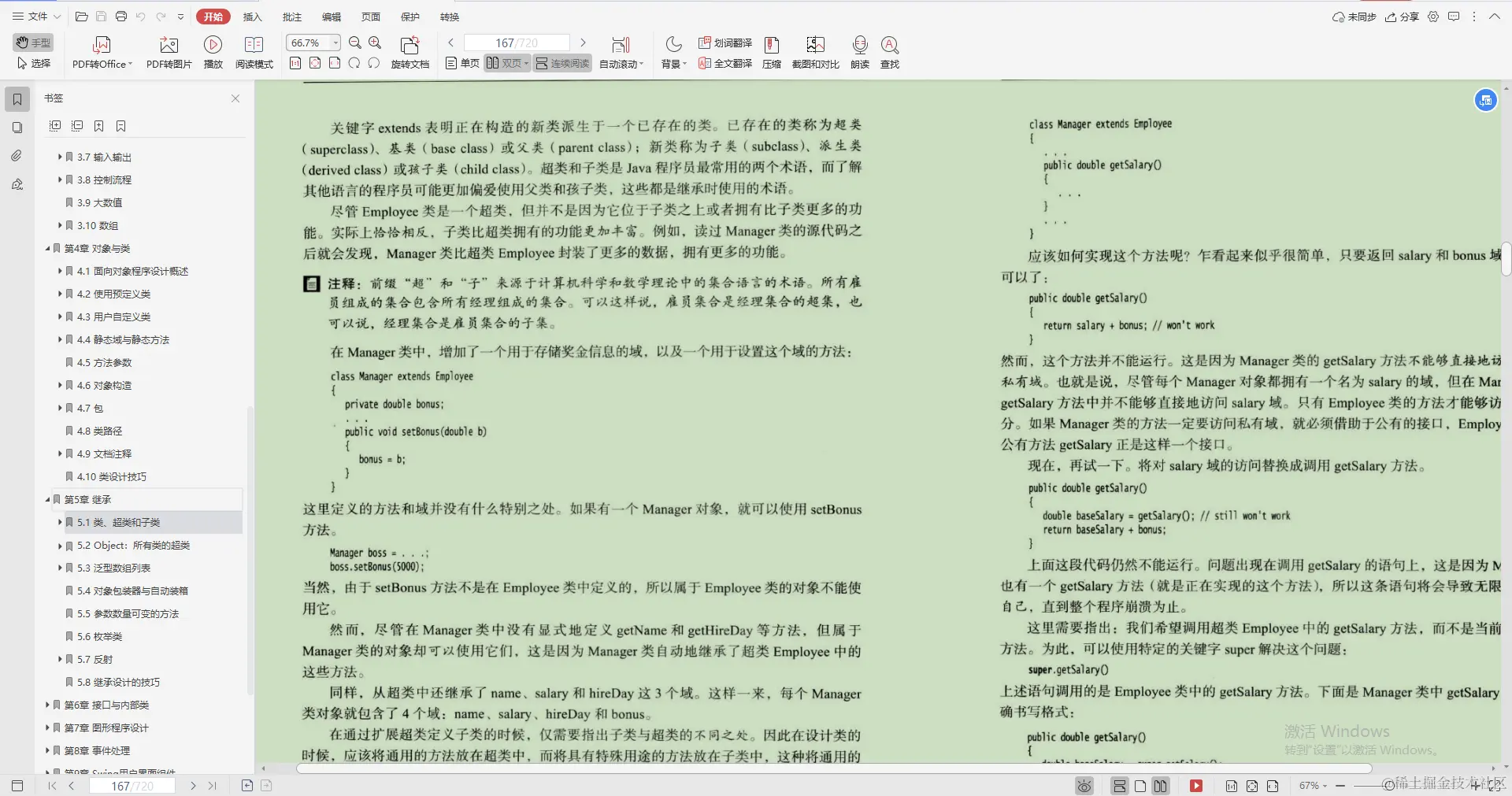Toggle the eye visibility icon in status bar

(x=1084, y=785)
